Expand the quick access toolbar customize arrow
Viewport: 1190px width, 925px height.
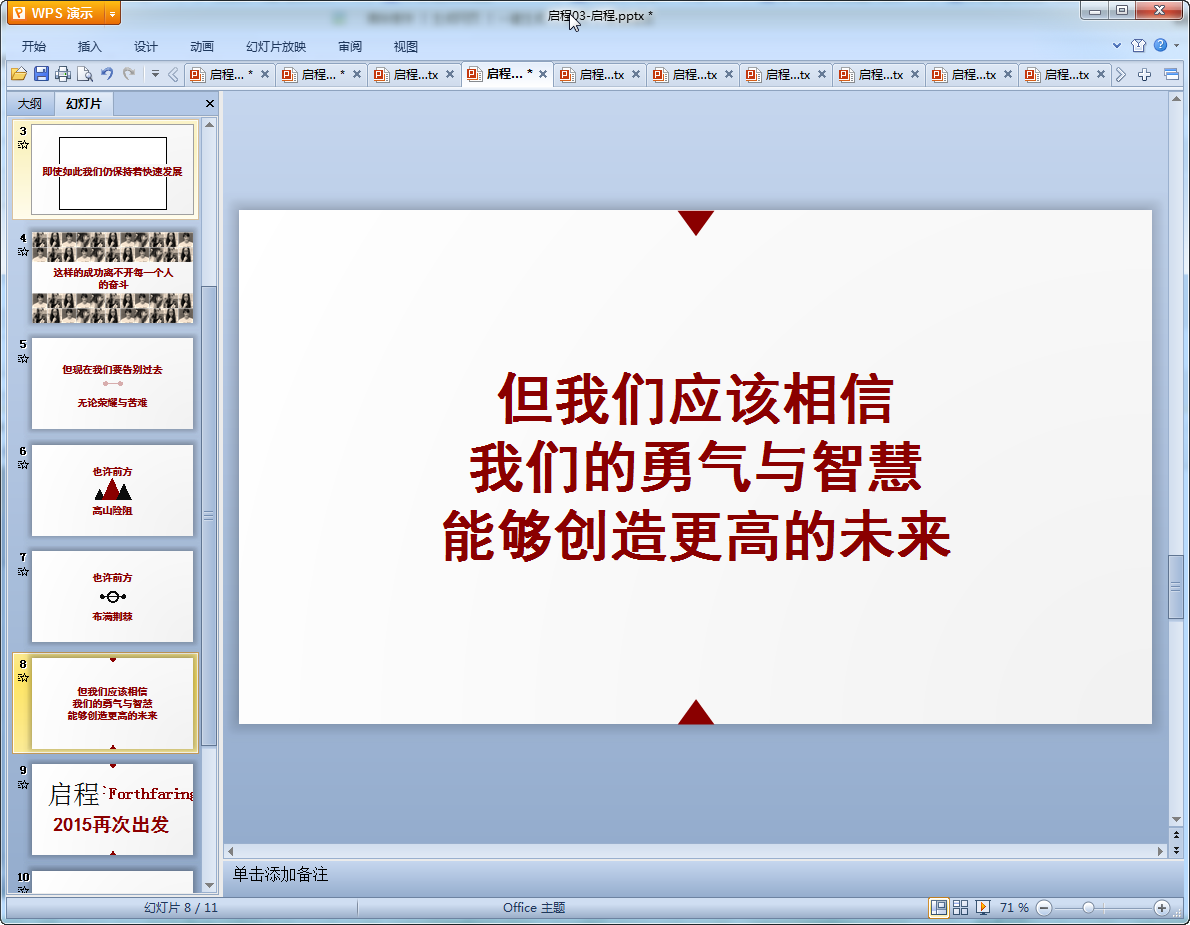pyautogui.click(x=155, y=74)
